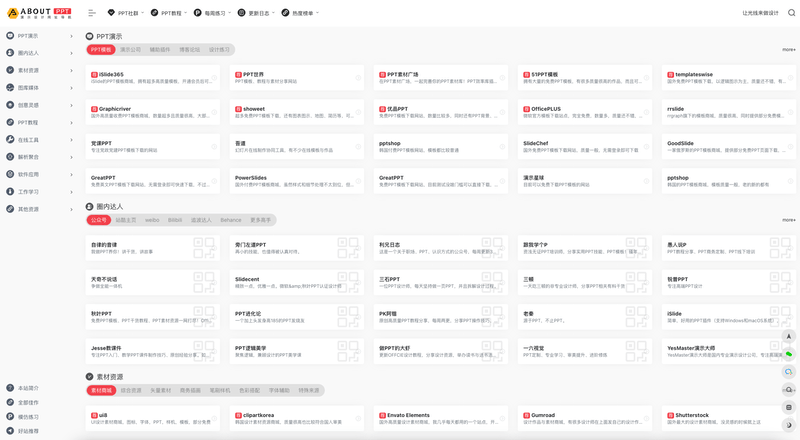
Task: Open the rrslide card link
Action: point(729,112)
